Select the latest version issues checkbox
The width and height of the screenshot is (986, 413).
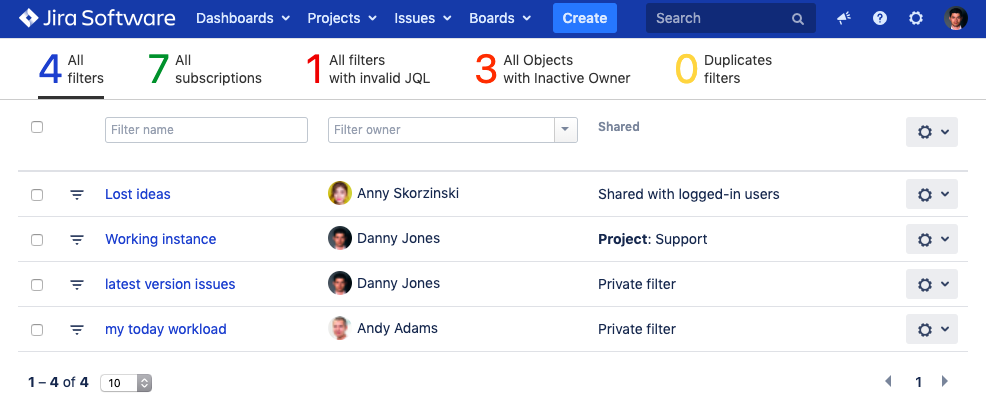pos(37,285)
